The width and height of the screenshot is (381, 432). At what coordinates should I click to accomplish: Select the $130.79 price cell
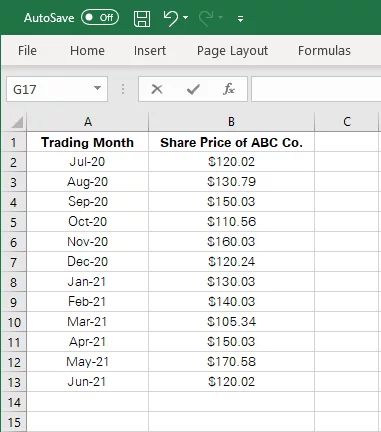(x=231, y=182)
